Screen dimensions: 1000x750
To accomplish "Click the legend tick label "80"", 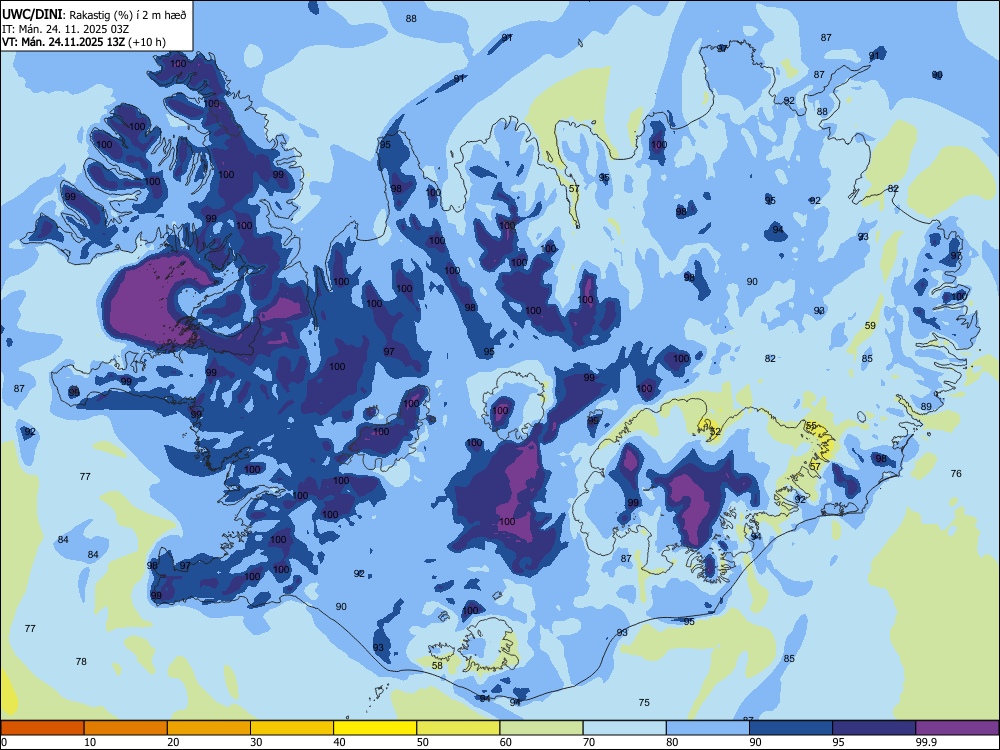I will coord(672,742).
